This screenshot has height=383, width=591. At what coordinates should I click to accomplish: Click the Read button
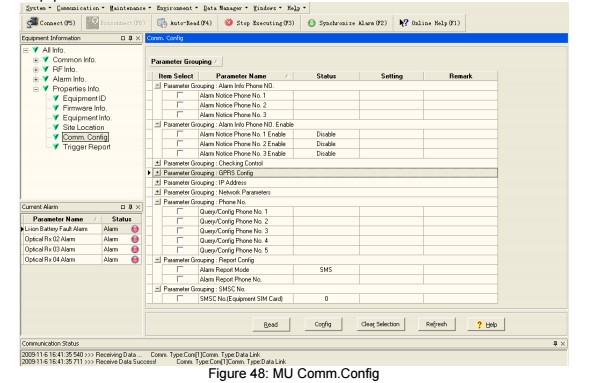pyautogui.click(x=271, y=325)
